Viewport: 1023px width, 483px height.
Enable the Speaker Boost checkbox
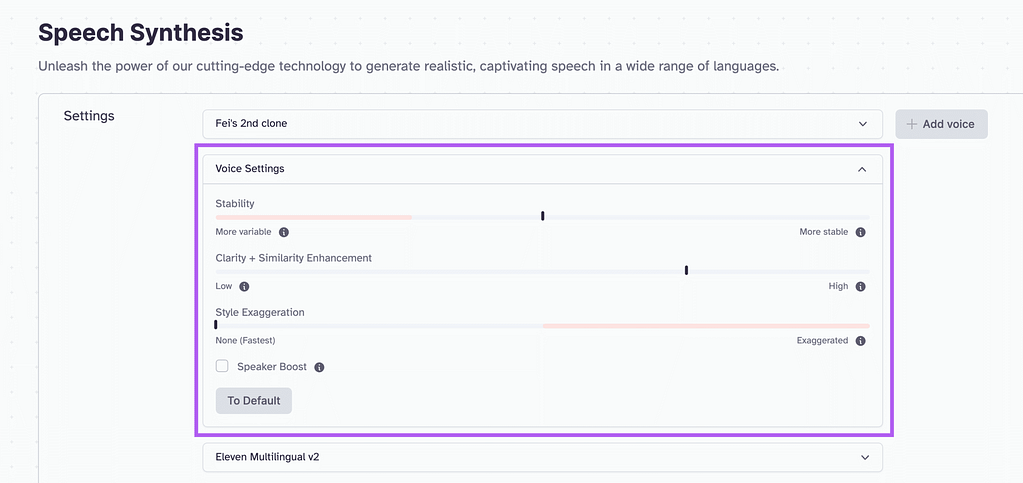(222, 367)
